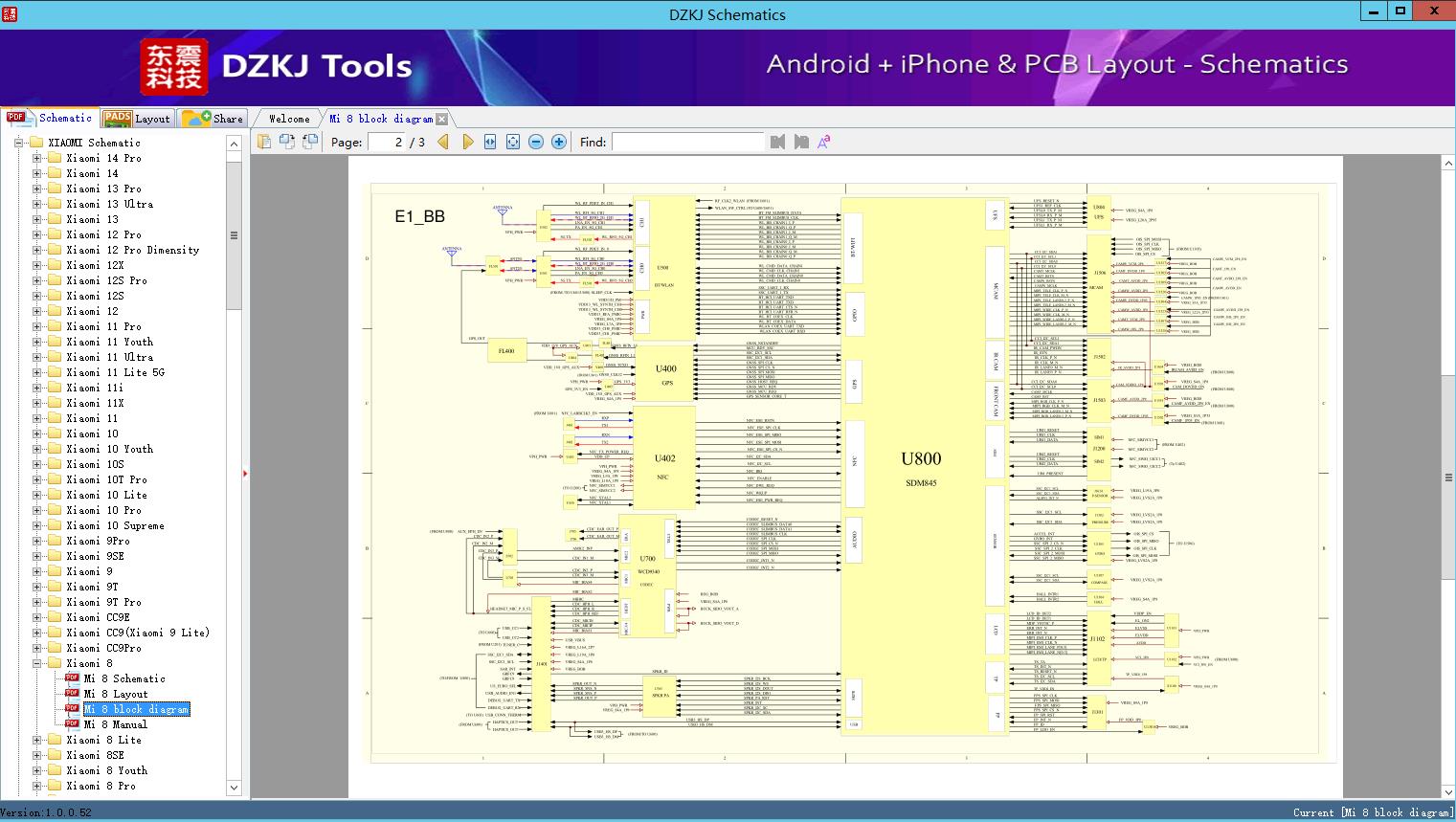Click the fit width icon
1456x822 pixels.
point(490,142)
